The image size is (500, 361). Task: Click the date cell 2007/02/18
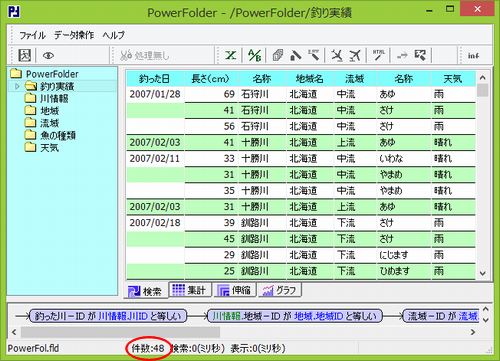(155, 223)
